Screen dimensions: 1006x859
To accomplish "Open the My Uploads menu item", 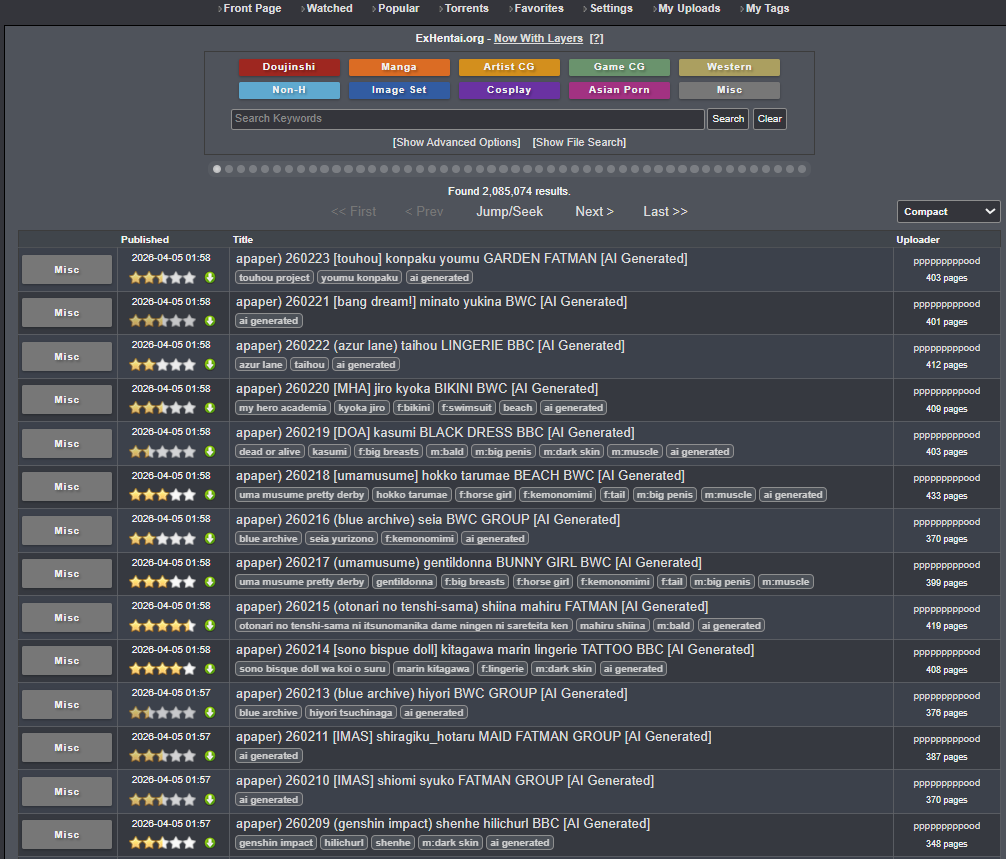I will tap(689, 8).
